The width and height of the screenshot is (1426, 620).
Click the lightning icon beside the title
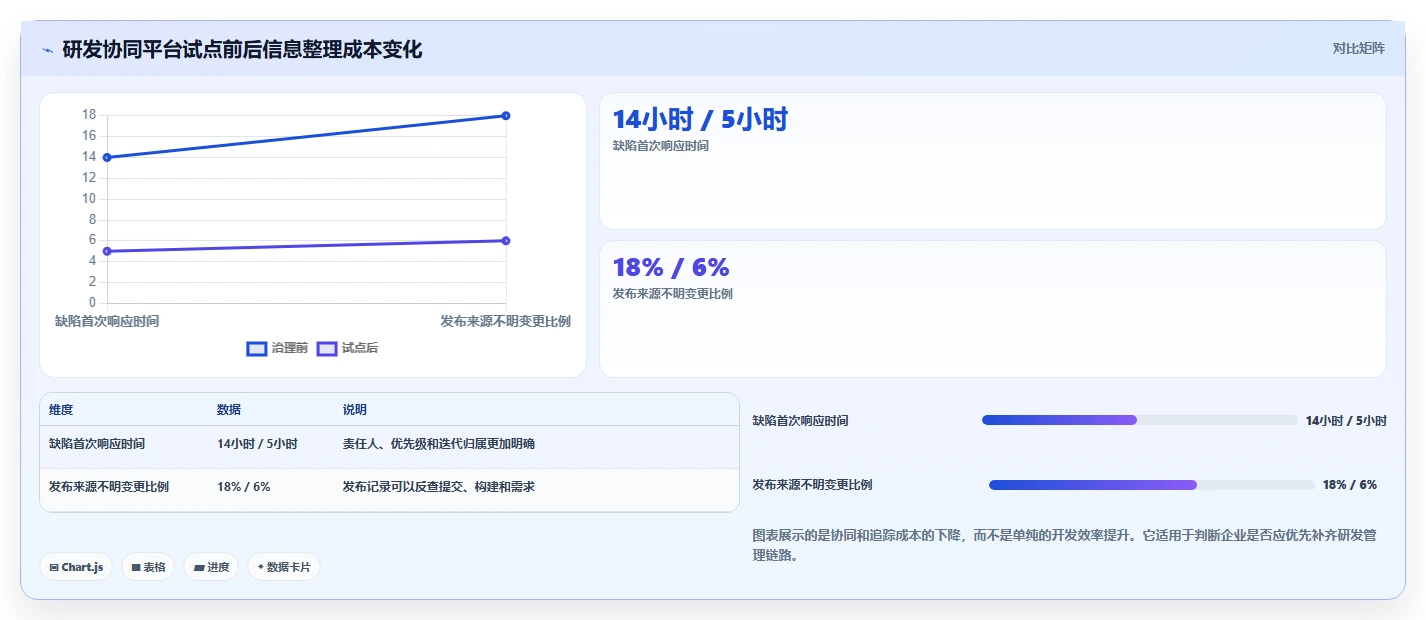(x=47, y=50)
